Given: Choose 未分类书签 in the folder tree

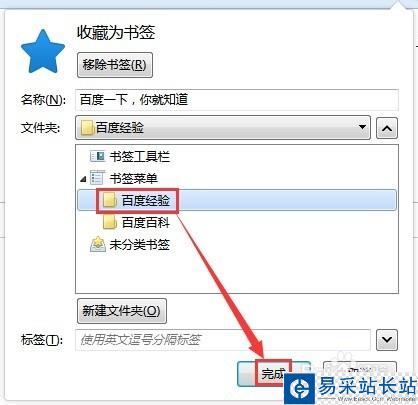Looking at the screenshot, I should 139,245.
